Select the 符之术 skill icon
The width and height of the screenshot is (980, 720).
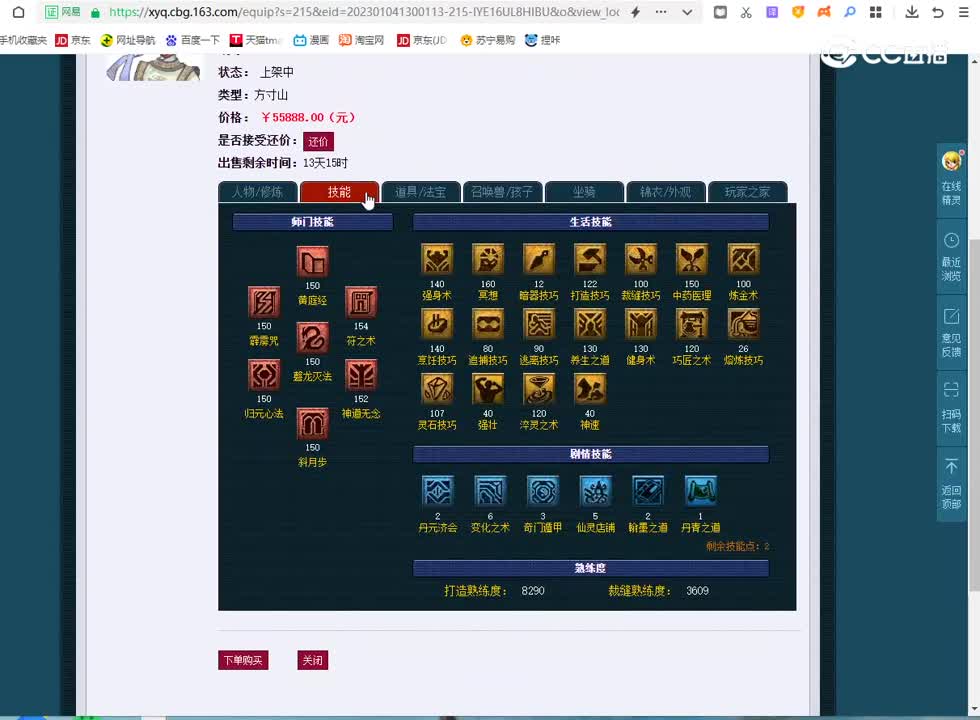tap(361, 302)
